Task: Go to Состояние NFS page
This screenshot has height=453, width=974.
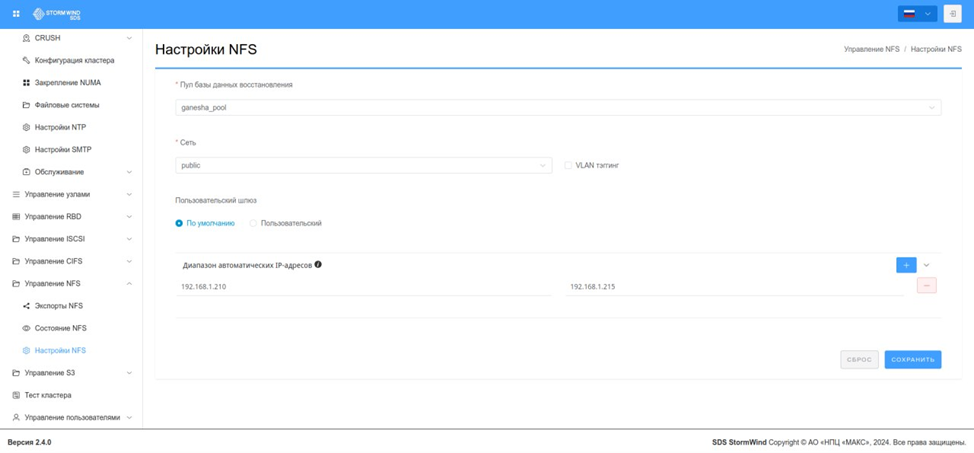Action: tap(60, 328)
